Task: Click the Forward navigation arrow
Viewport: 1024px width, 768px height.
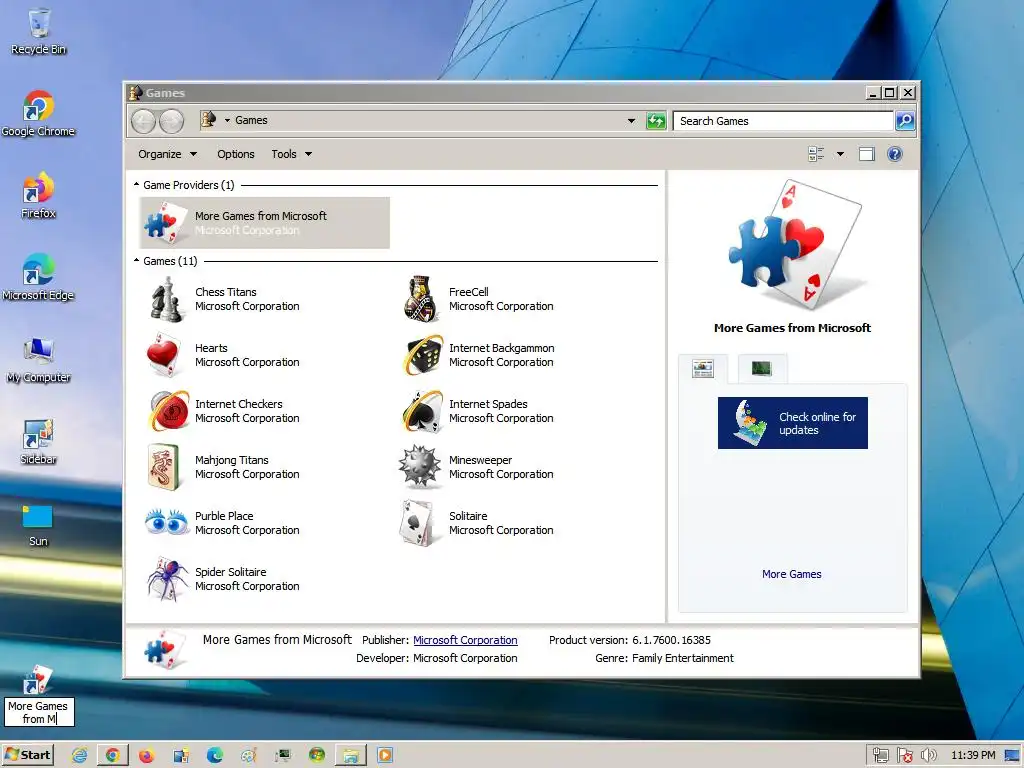Action: (x=171, y=121)
